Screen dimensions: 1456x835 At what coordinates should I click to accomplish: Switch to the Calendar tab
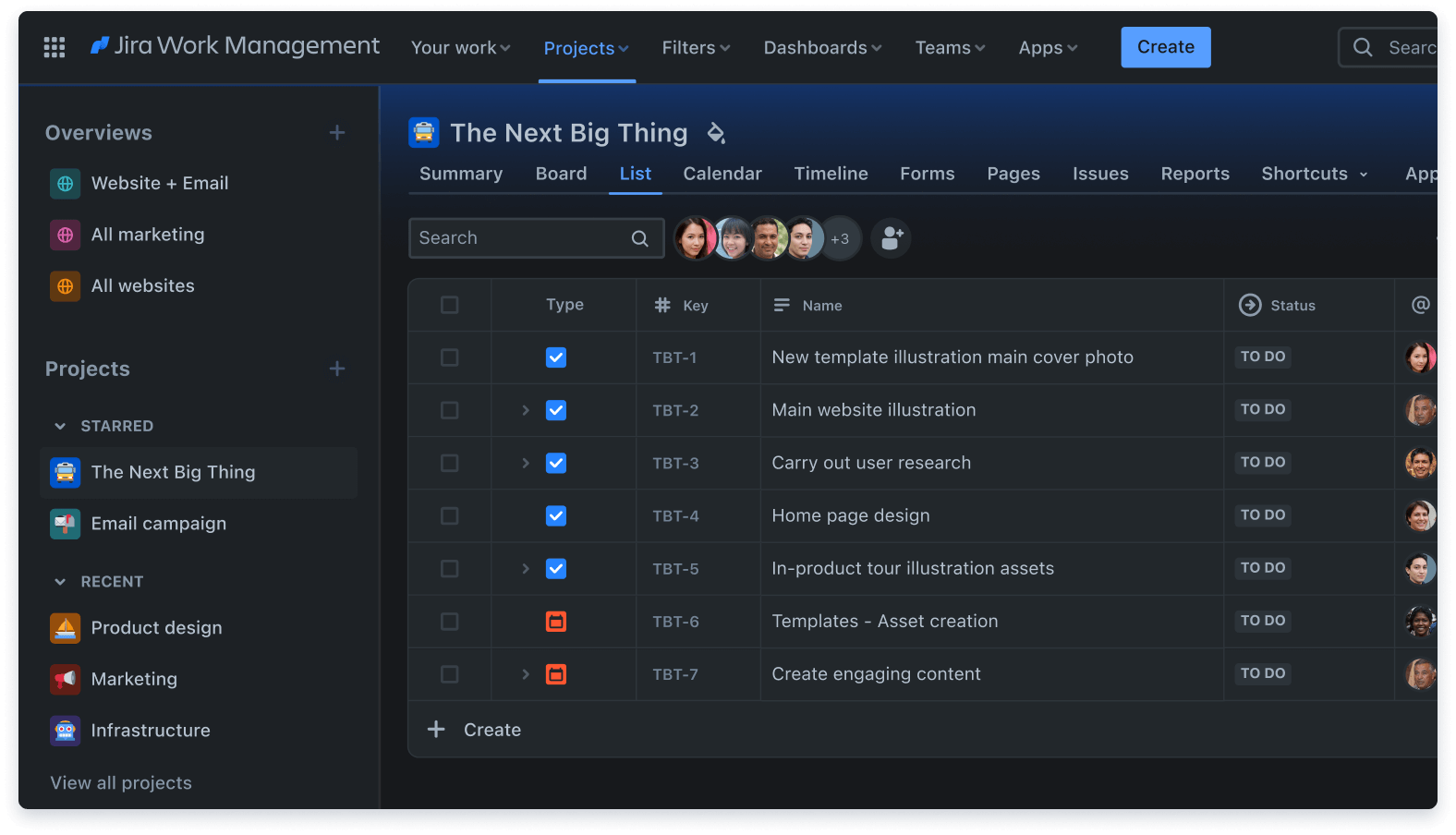pyautogui.click(x=722, y=174)
